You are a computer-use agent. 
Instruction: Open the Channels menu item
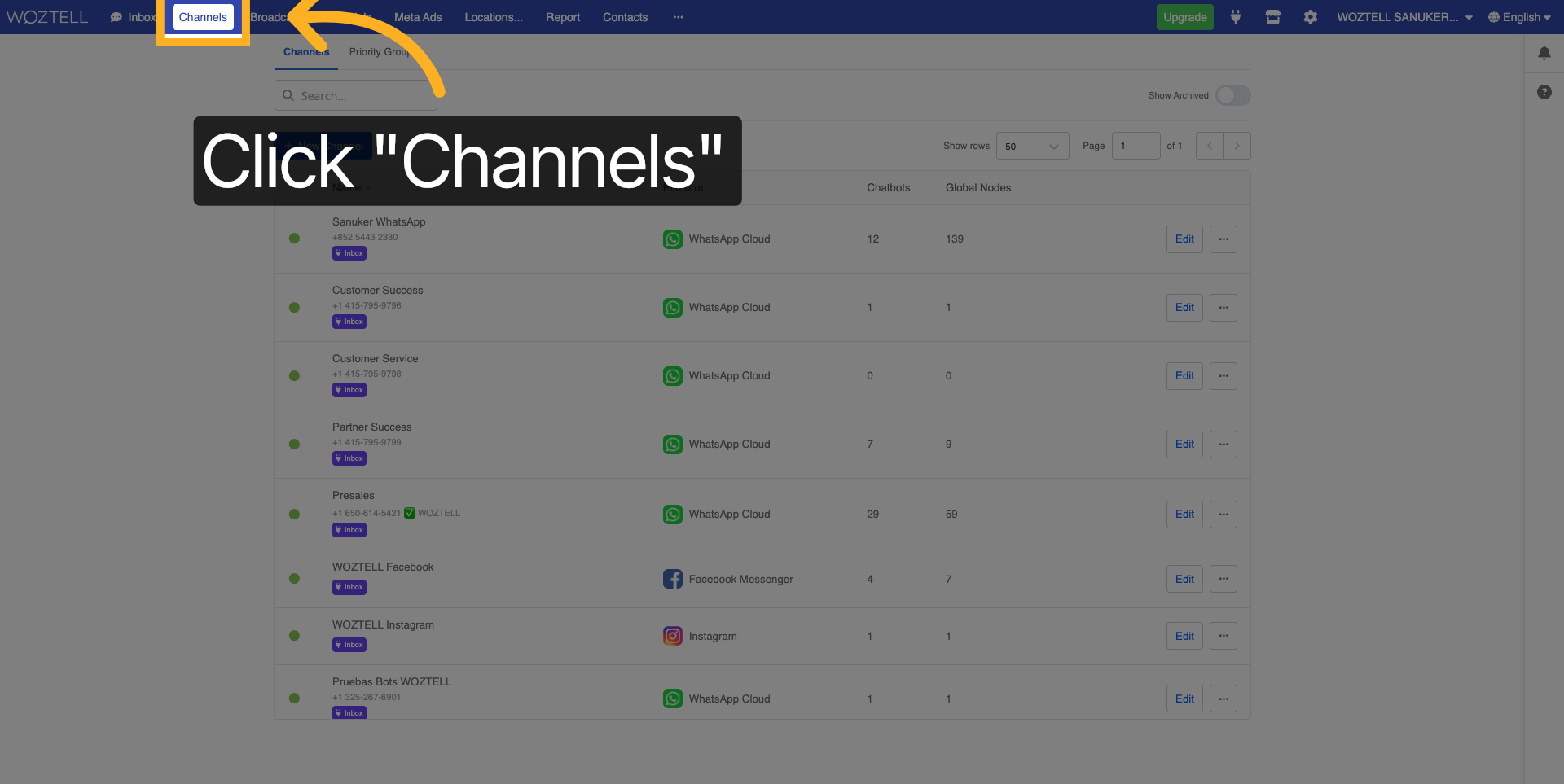click(203, 17)
